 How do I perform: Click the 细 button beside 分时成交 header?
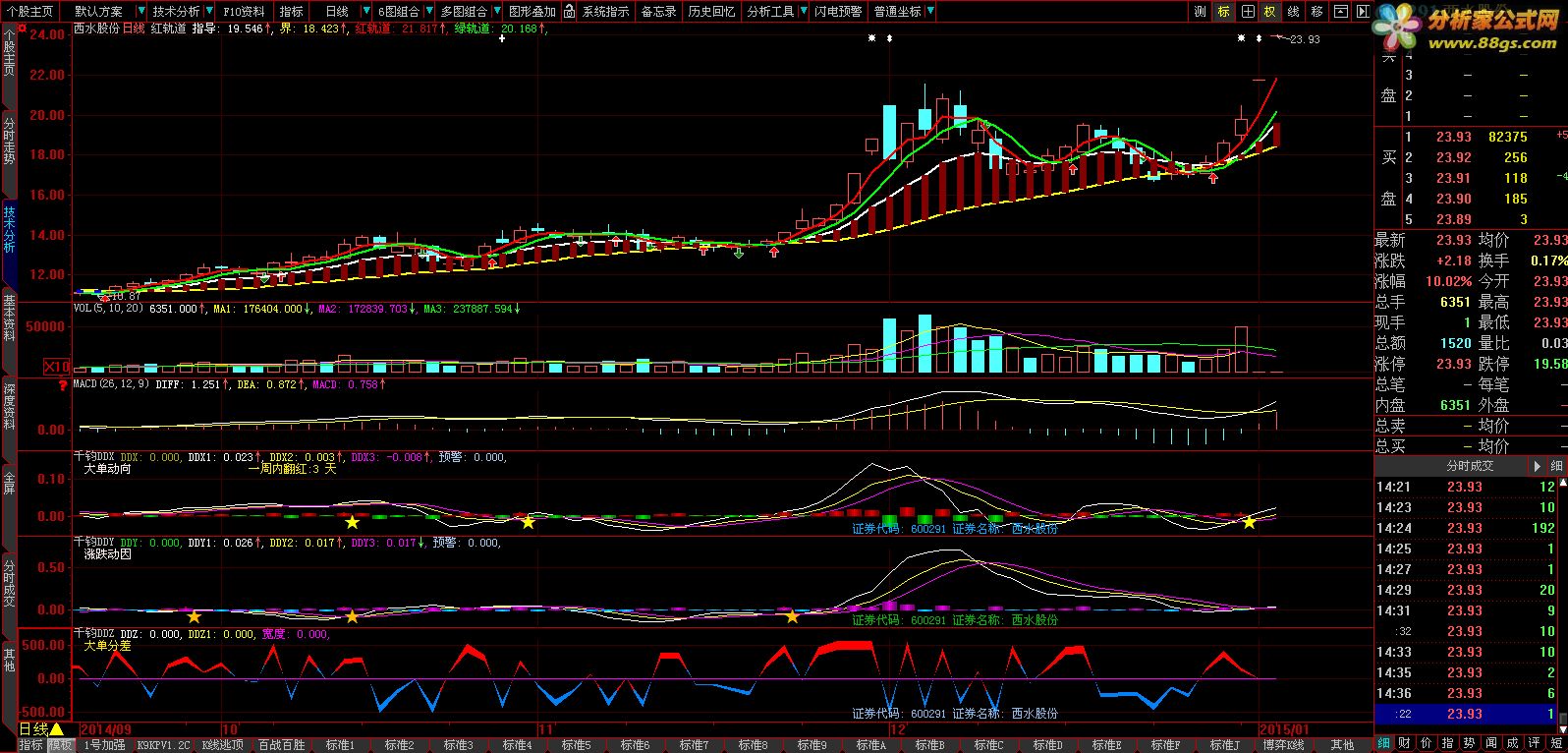(x=1556, y=466)
